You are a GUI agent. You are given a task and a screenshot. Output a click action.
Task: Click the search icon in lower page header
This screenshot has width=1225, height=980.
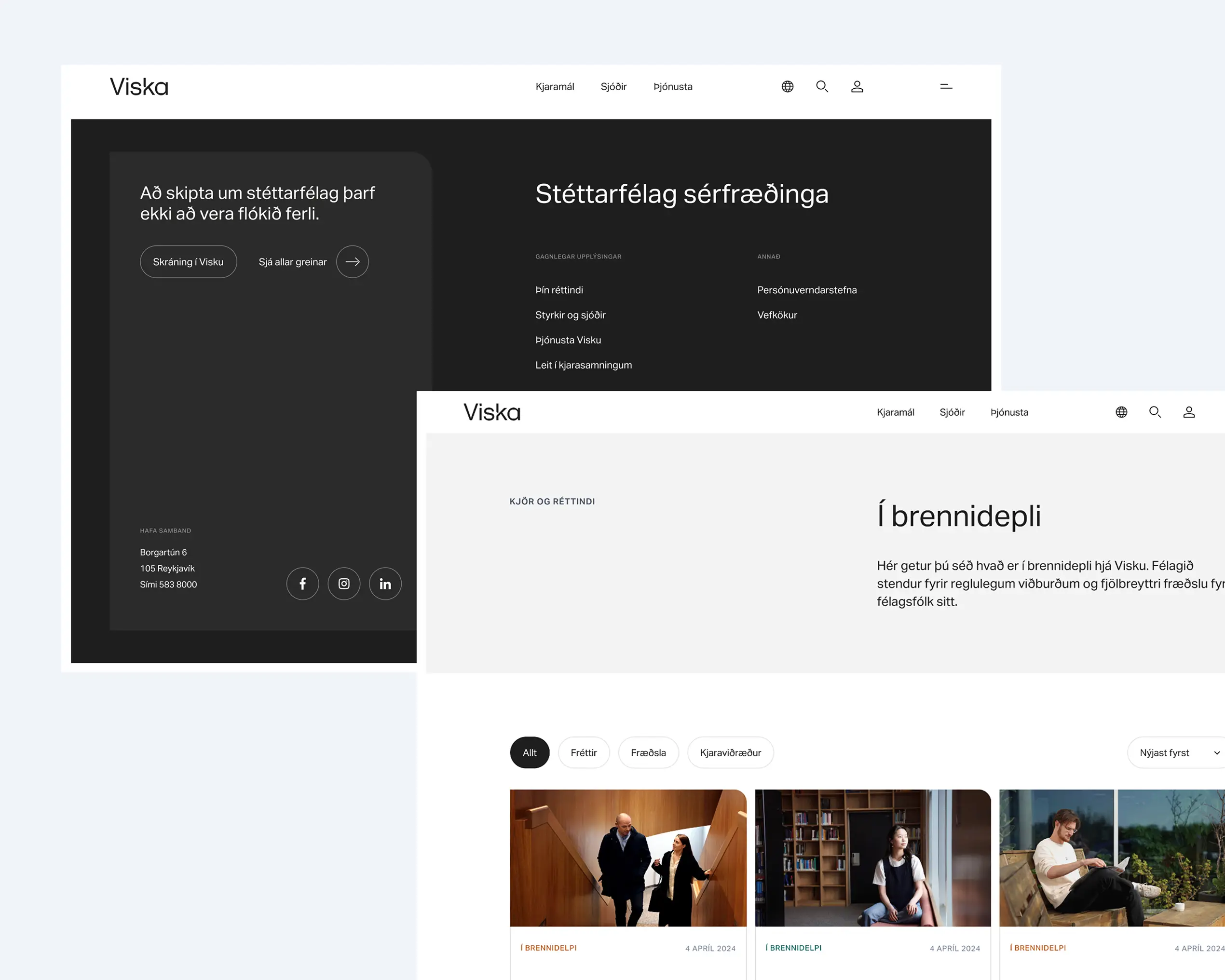click(x=1155, y=412)
